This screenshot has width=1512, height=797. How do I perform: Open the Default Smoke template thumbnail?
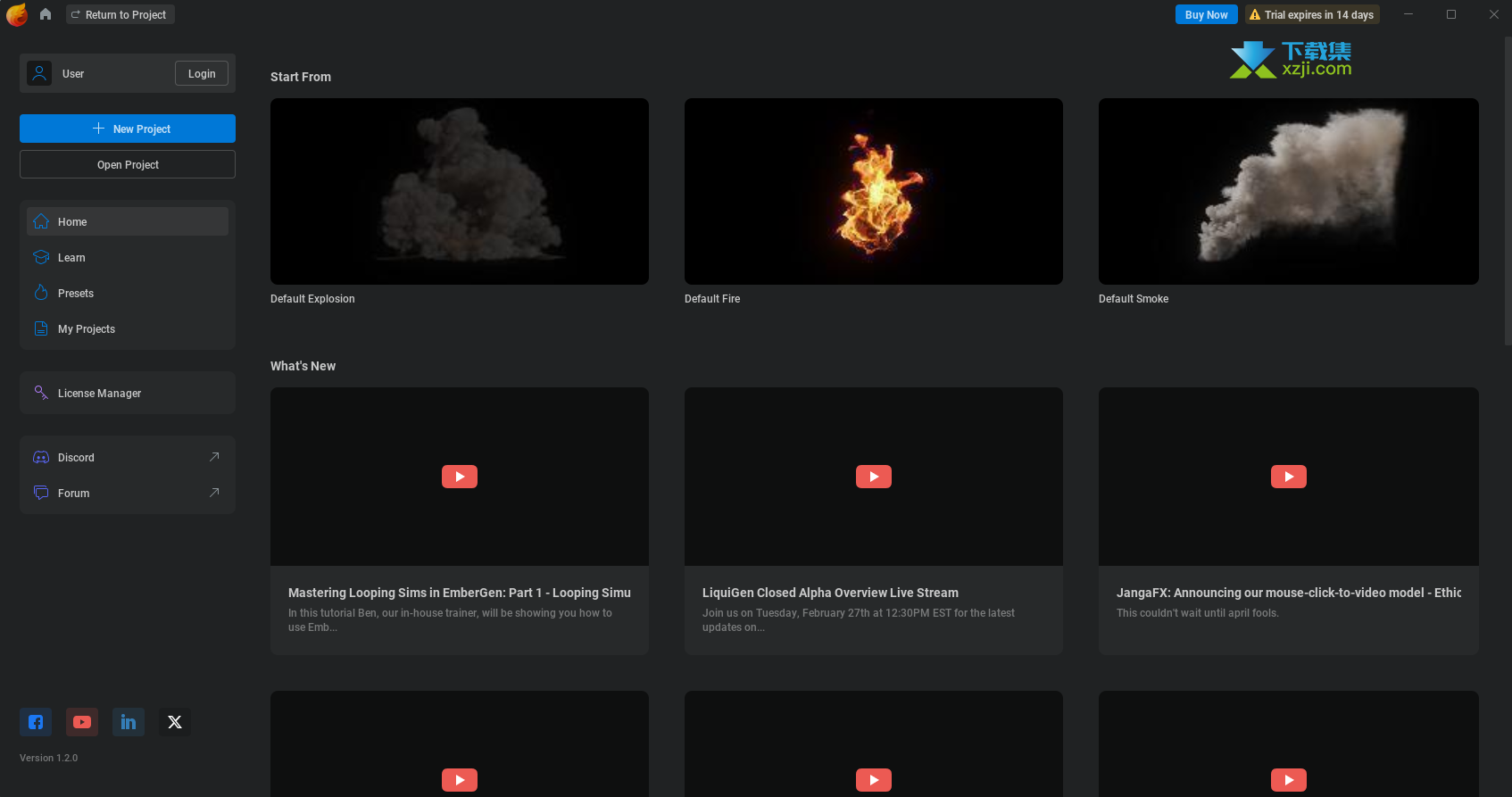pos(1289,191)
